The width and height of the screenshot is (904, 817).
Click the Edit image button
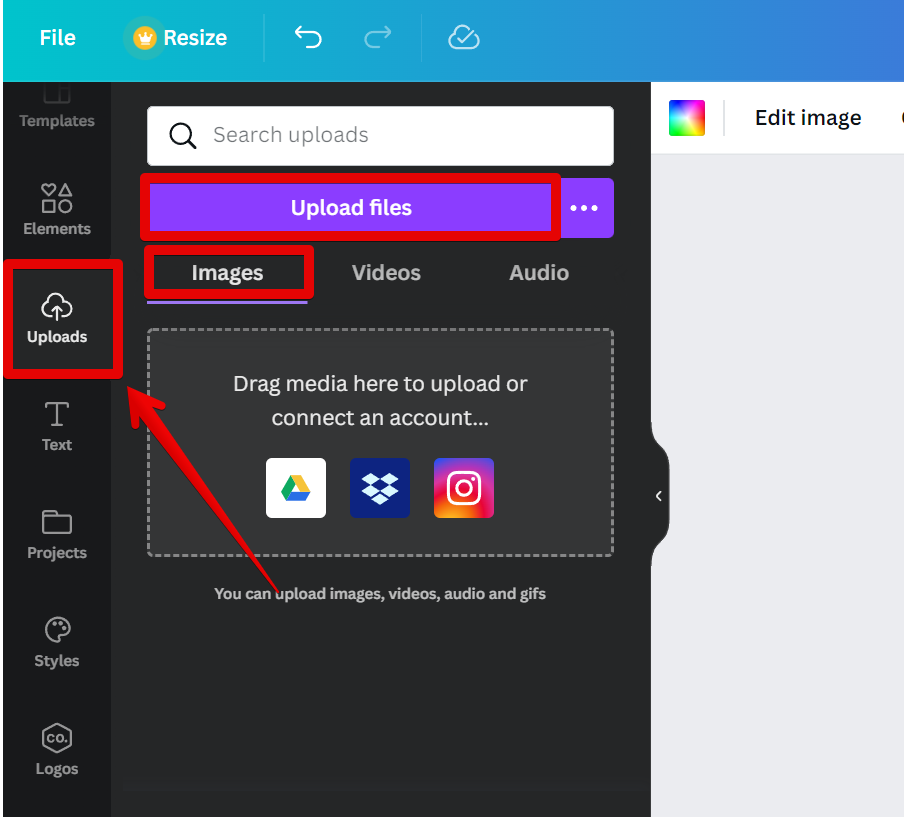tap(808, 118)
